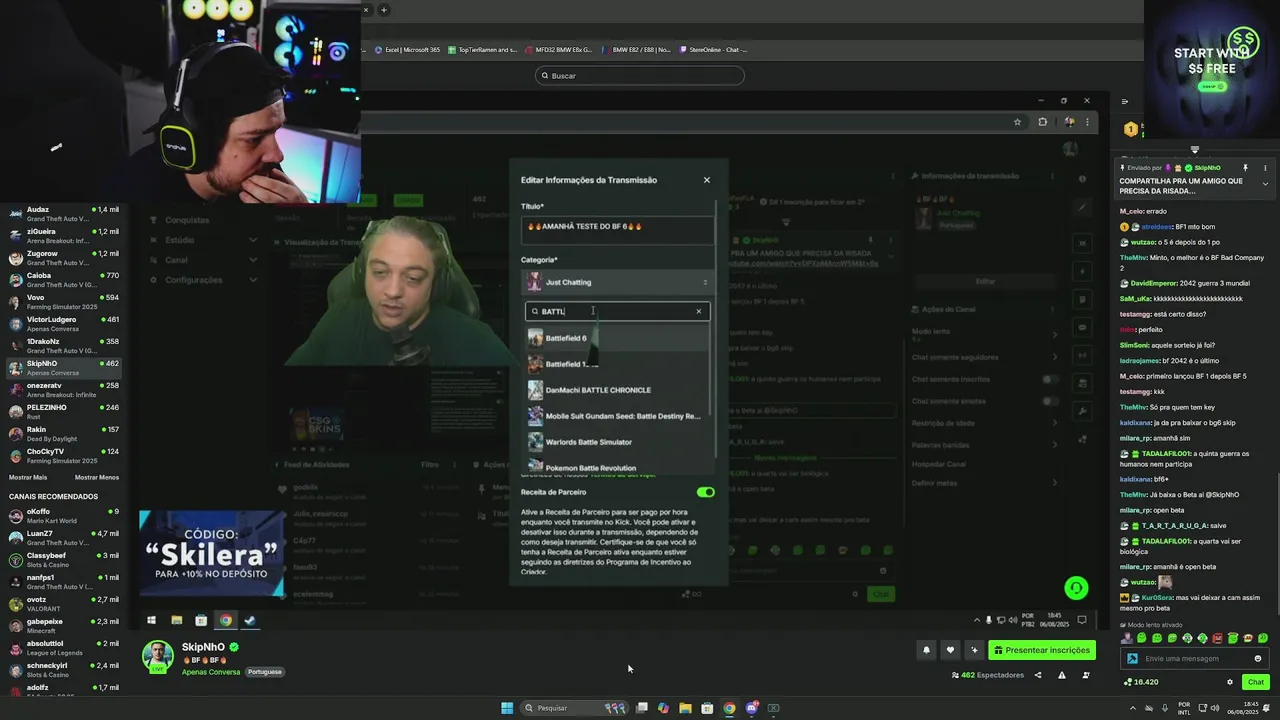The width and height of the screenshot is (1280, 720).
Task: Click the user icon next to report
Action: point(1086,675)
